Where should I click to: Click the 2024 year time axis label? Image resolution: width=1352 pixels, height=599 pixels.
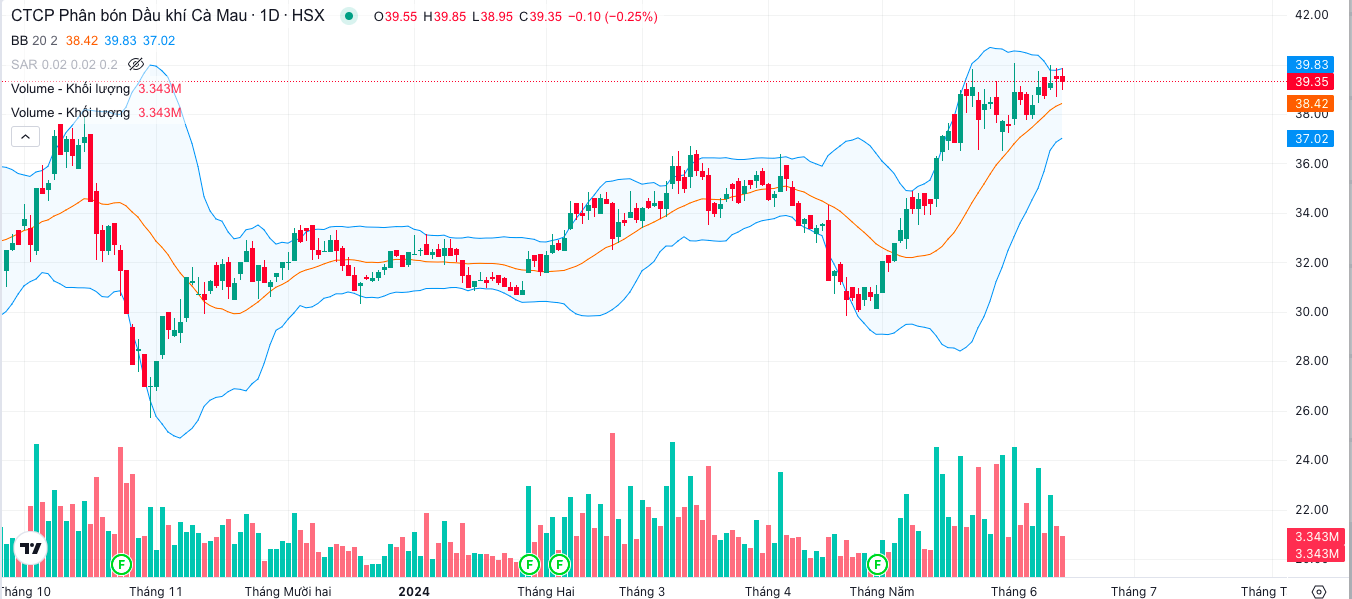coord(414,592)
